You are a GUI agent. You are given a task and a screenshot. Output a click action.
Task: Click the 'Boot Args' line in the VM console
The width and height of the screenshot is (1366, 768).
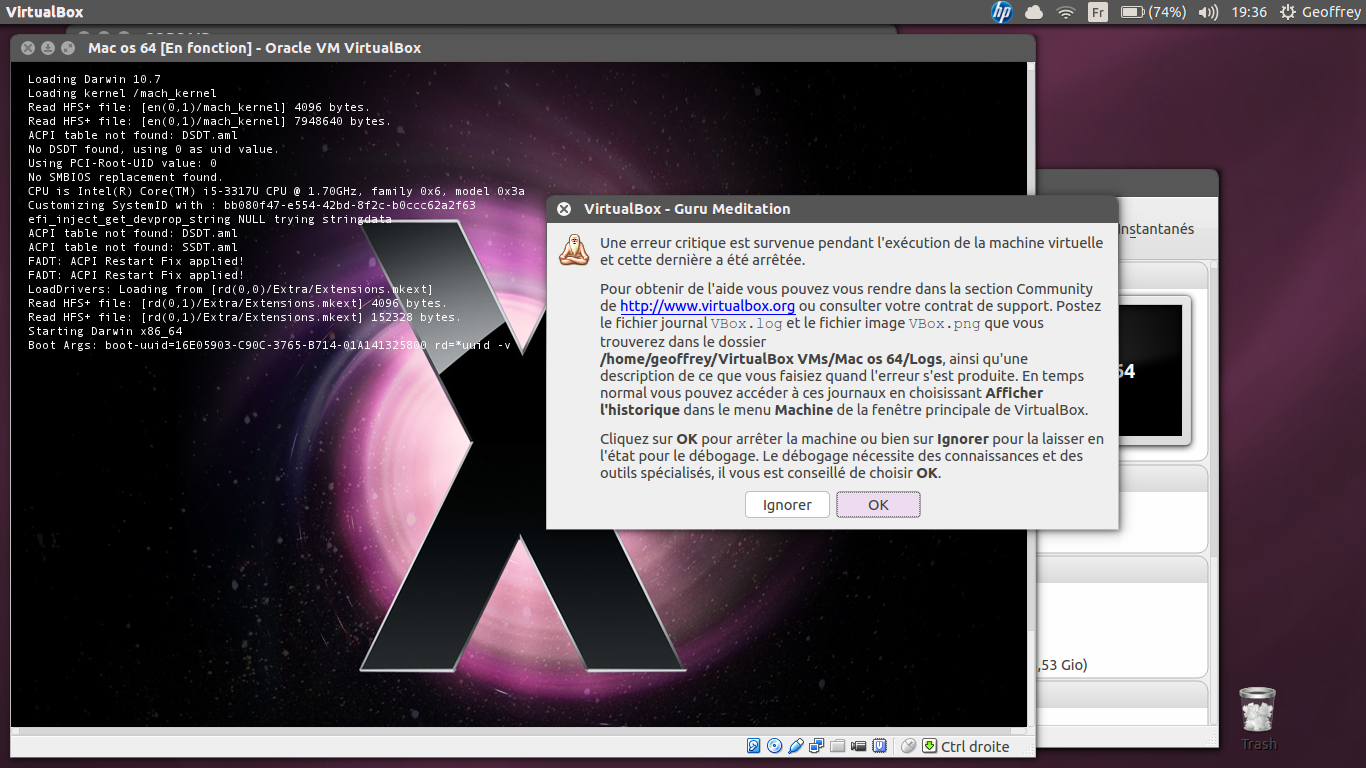pos(269,345)
